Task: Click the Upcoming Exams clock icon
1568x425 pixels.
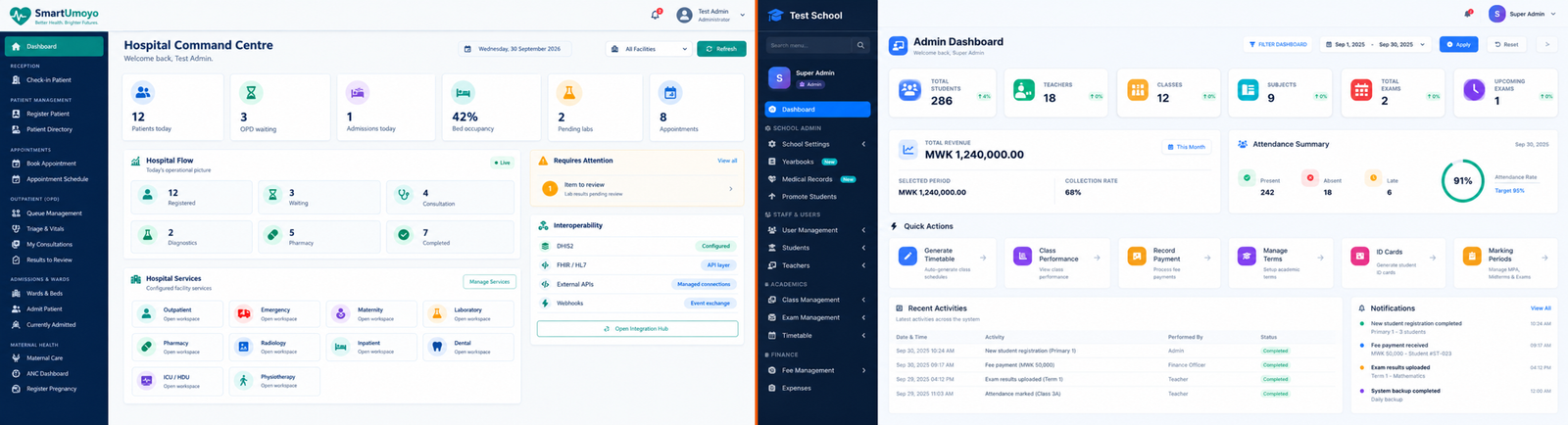Action: coord(1474,90)
